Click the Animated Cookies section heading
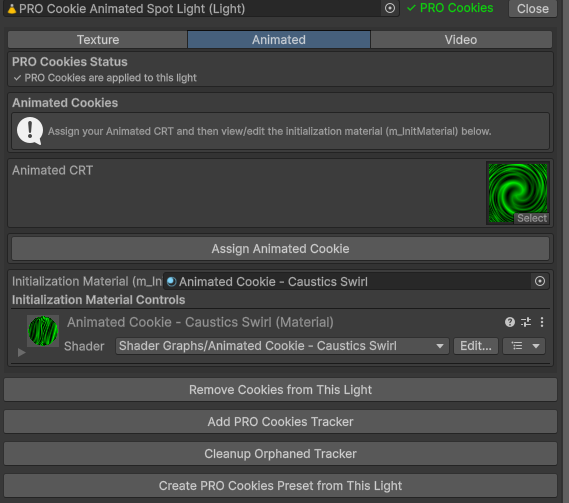Screen dimensions: 569x503 click(x=65, y=103)
